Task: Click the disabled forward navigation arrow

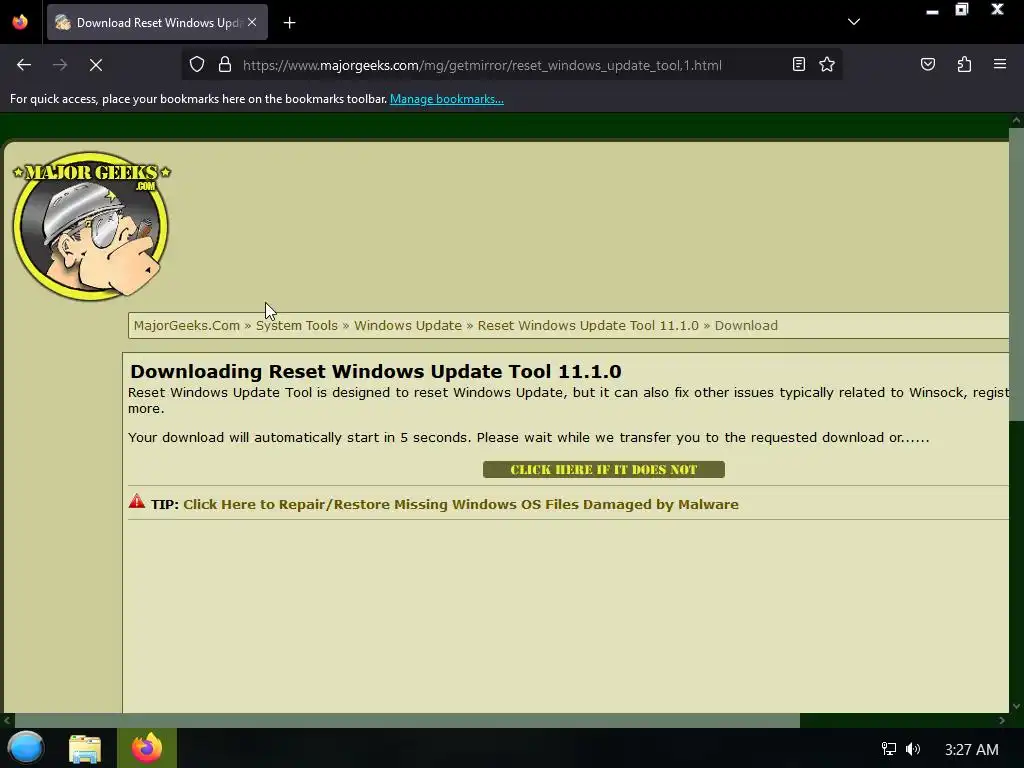Action: coord(59,65)
